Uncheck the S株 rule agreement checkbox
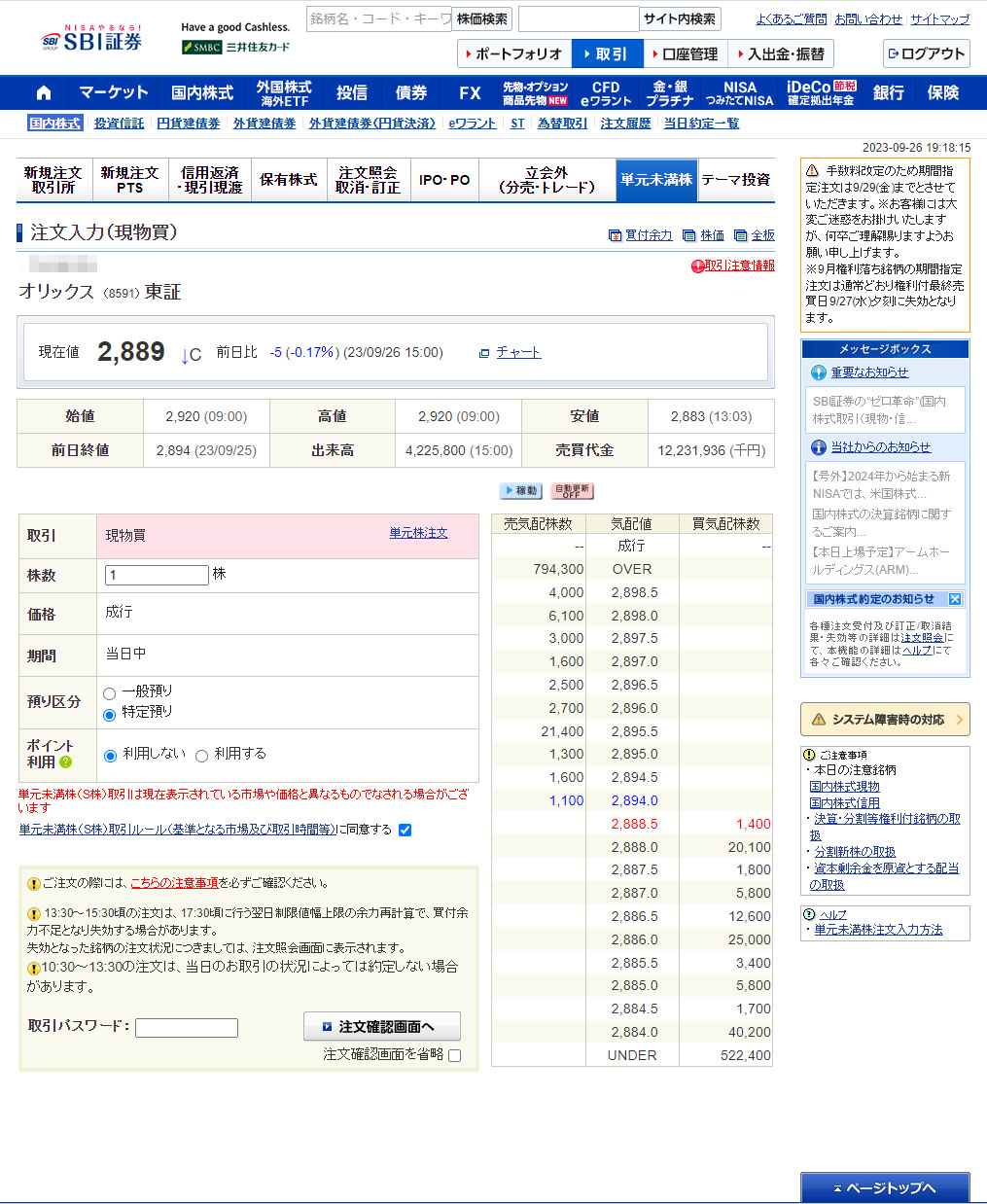987x1204 pixels. click(x=405, y=830)
